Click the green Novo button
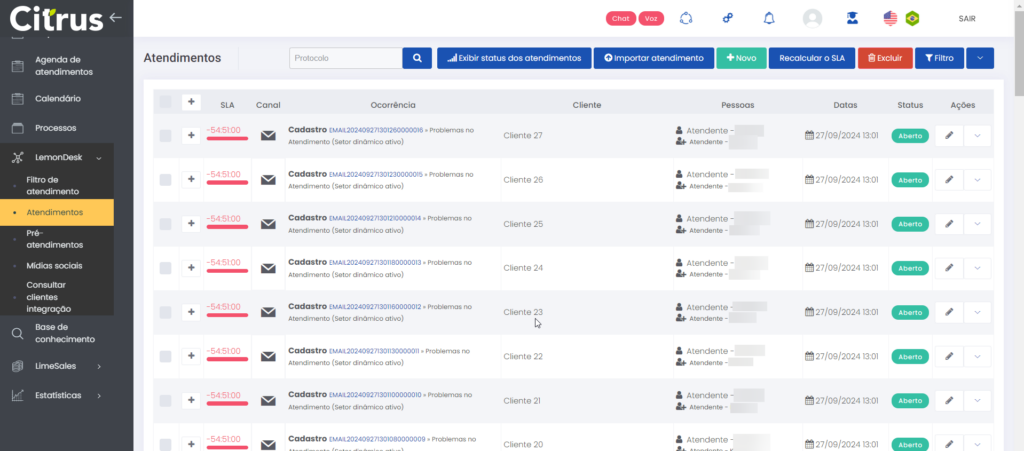 (741, 58)
